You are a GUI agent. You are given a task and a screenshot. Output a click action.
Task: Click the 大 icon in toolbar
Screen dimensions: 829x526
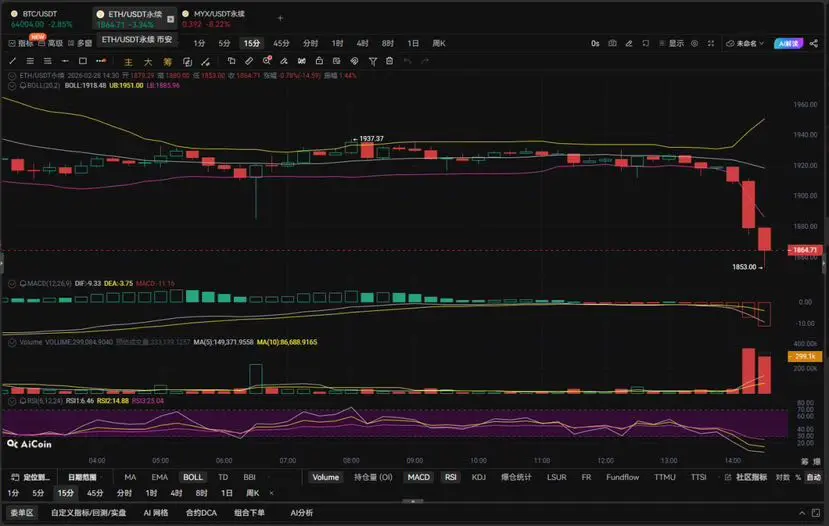[x=148, y=62]
